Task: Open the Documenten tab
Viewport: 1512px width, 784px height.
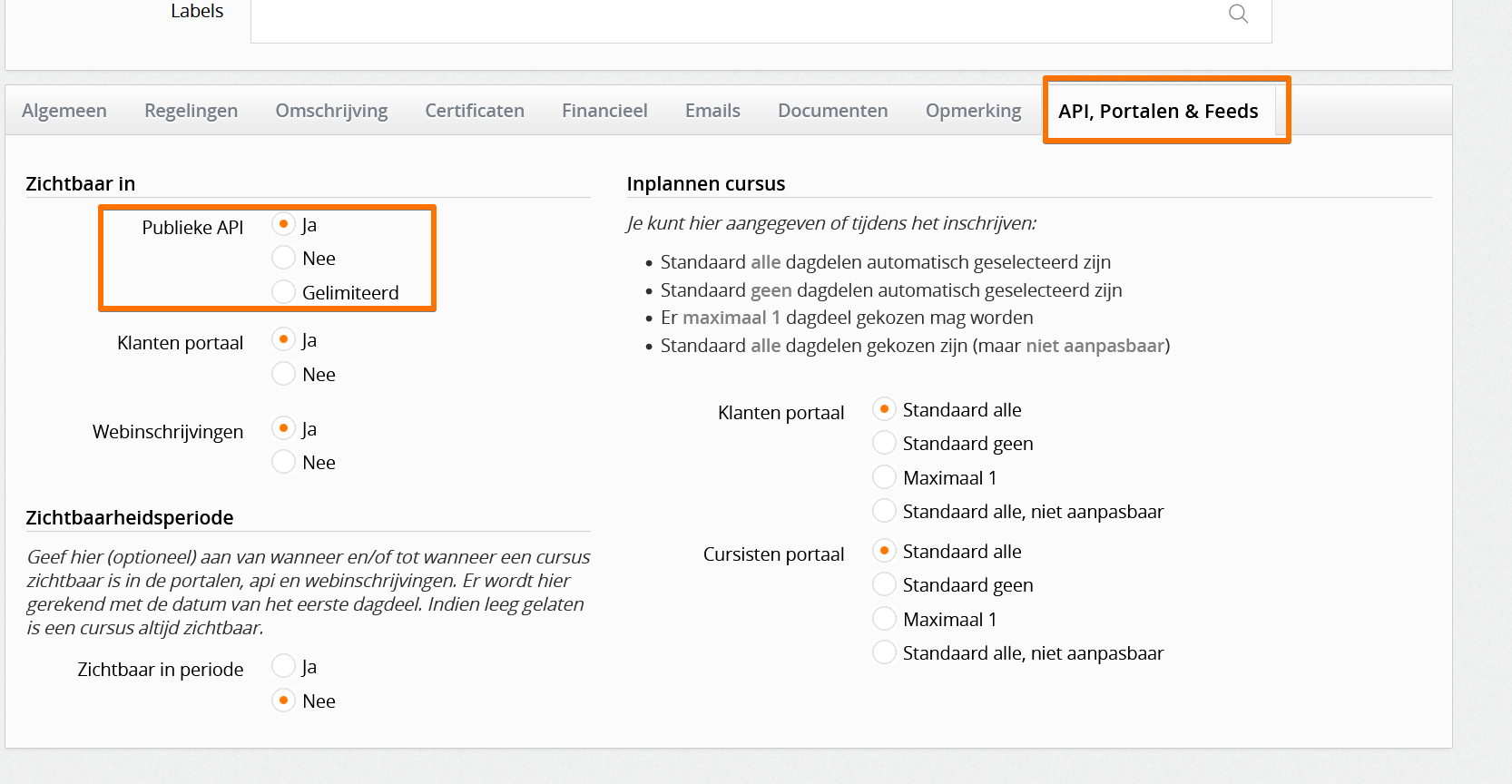Action: click(832, 111)
